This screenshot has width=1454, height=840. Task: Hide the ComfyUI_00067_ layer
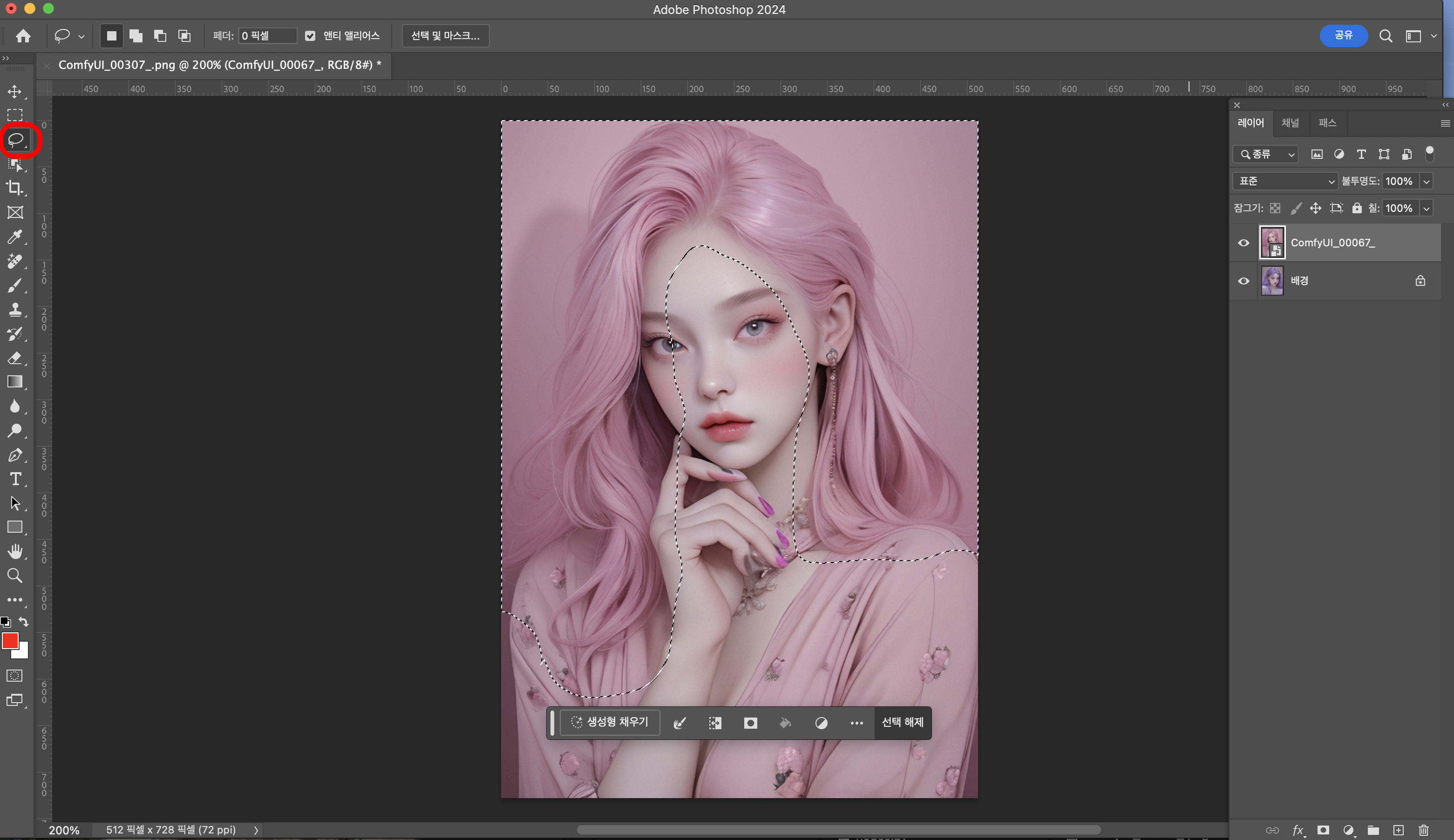click(1243, 243)
